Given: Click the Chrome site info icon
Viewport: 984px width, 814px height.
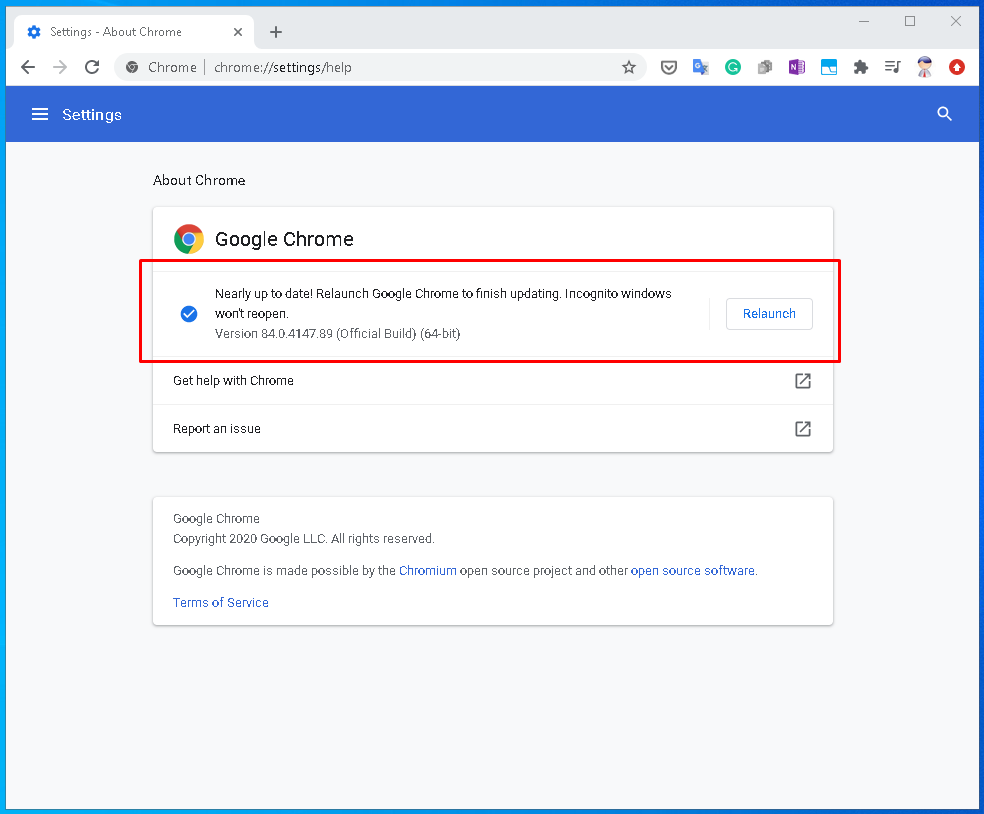Looking at the screenshot, I should (x=132, y=67).
